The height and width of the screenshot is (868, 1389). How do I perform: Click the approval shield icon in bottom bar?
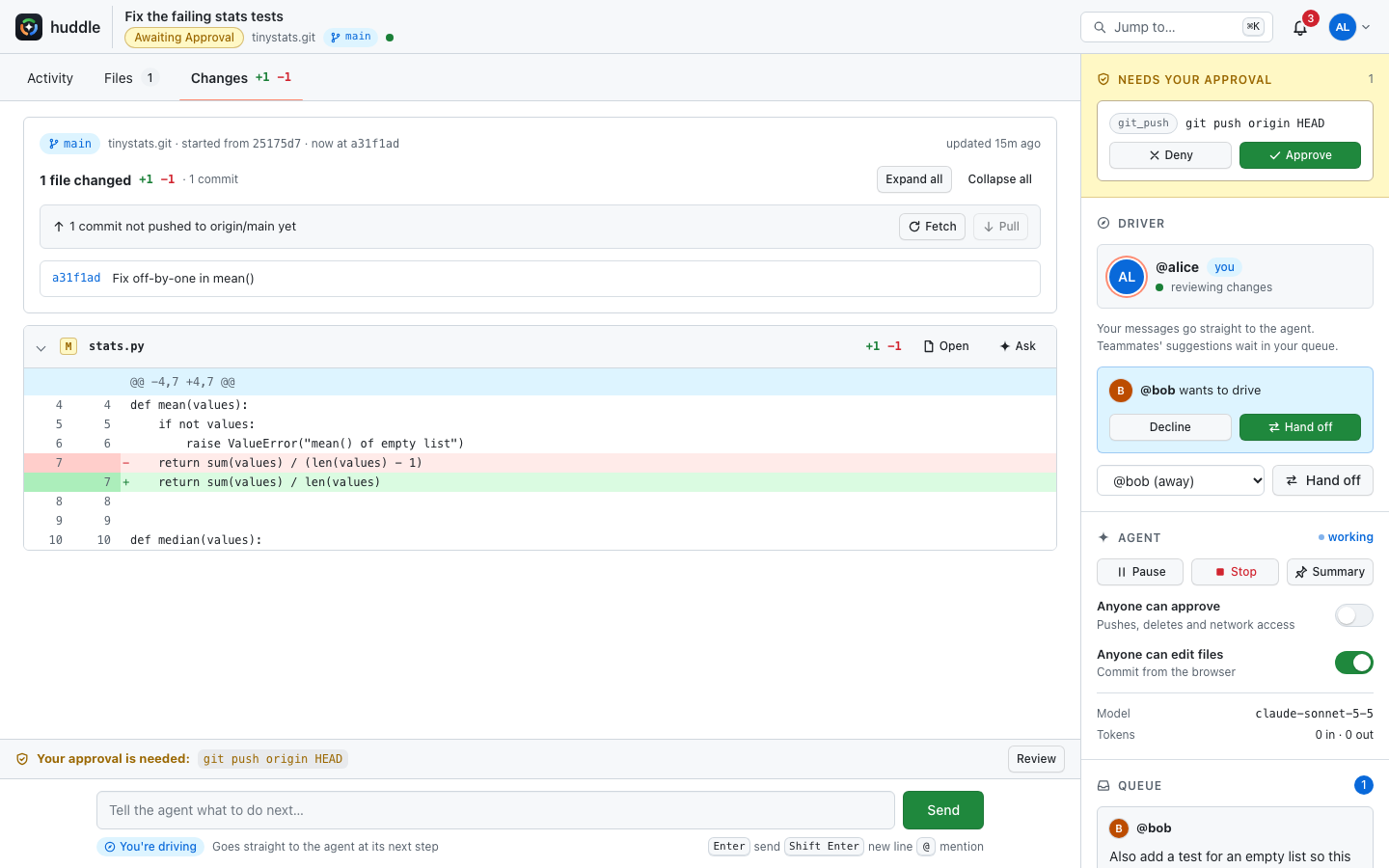pyautogui.click(x=22, y=759)
